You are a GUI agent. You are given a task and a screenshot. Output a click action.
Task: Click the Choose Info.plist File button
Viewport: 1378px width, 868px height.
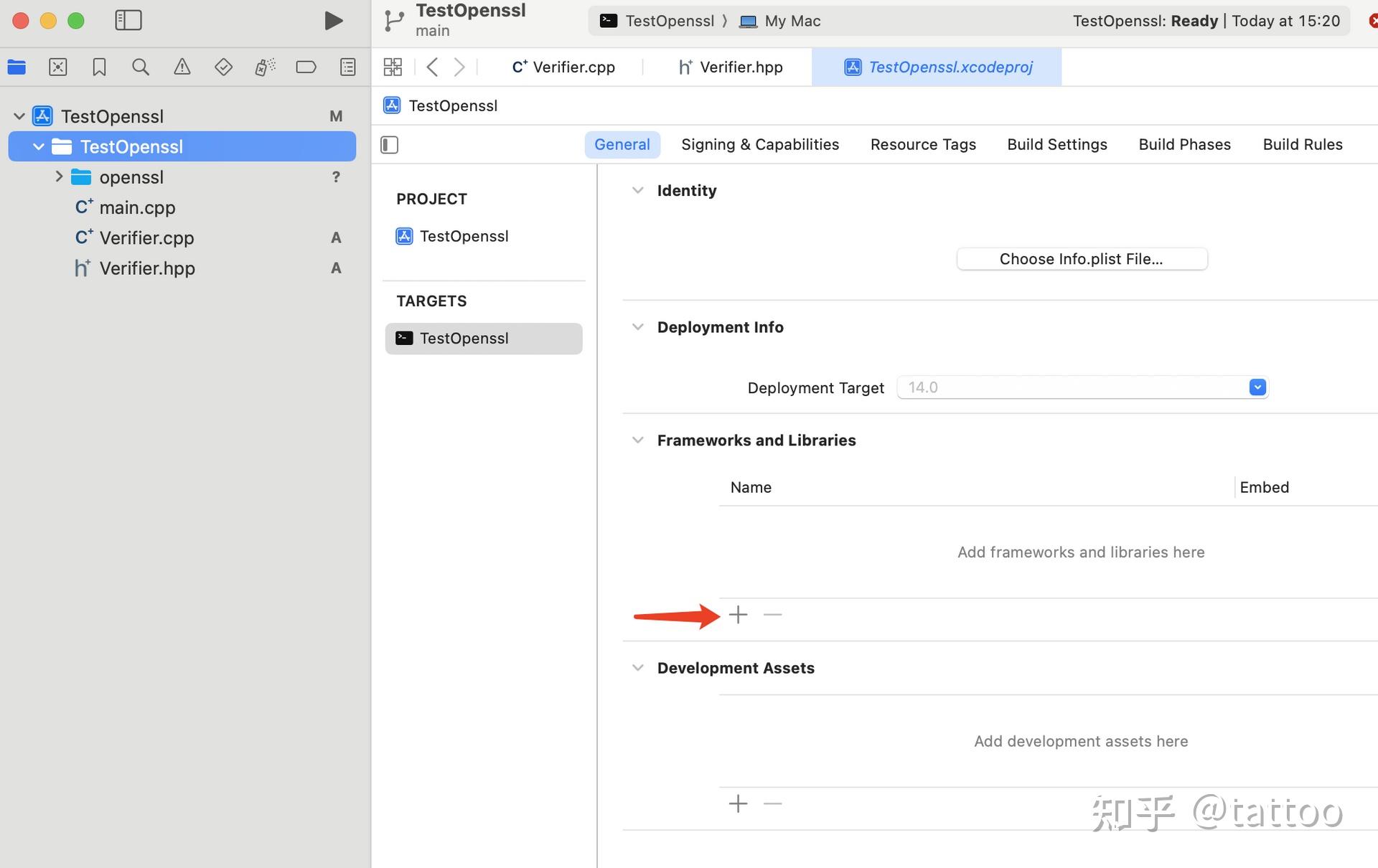[x=1081, y=259]
